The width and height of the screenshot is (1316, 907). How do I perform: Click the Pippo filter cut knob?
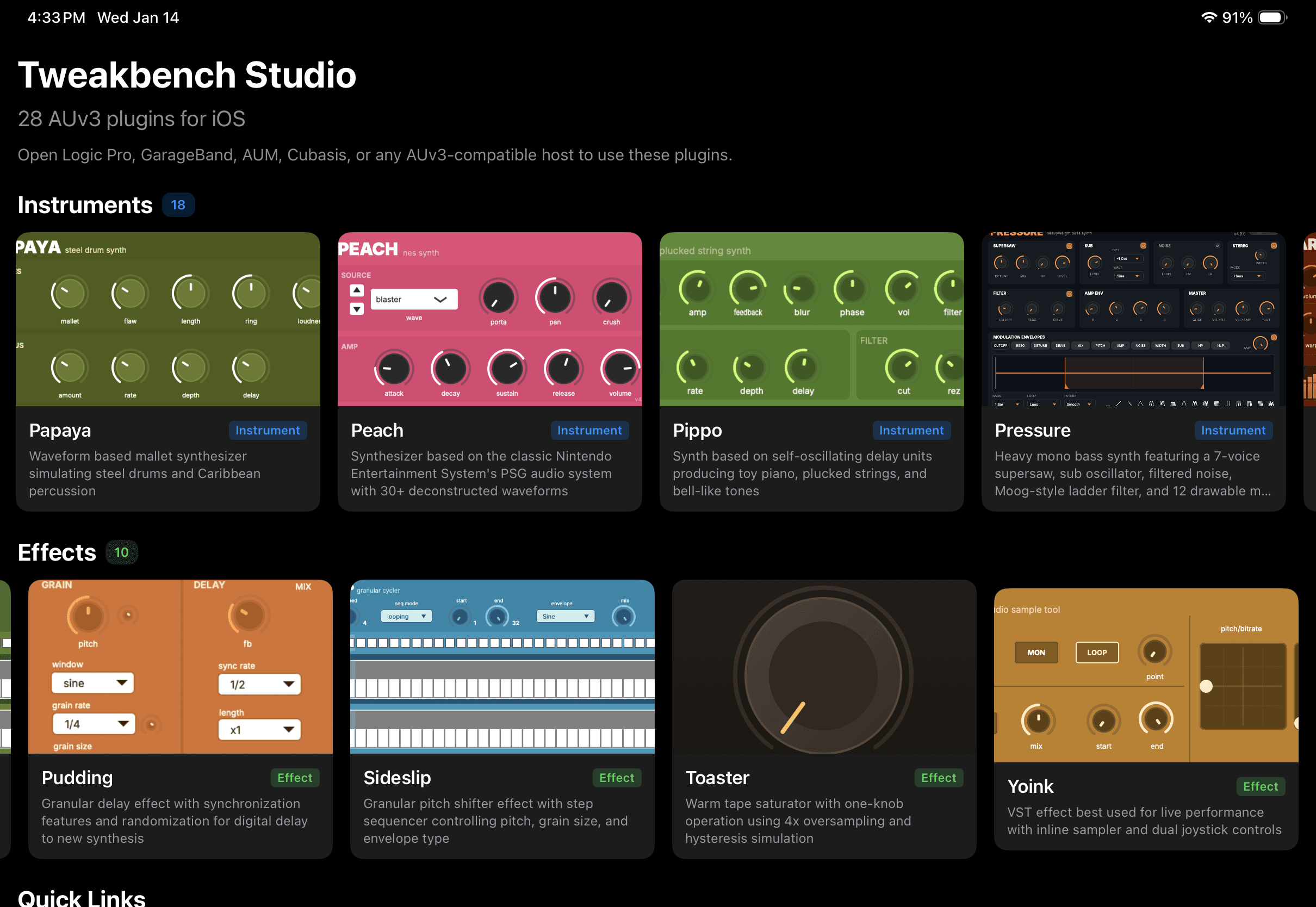click(x=903, y=367)
